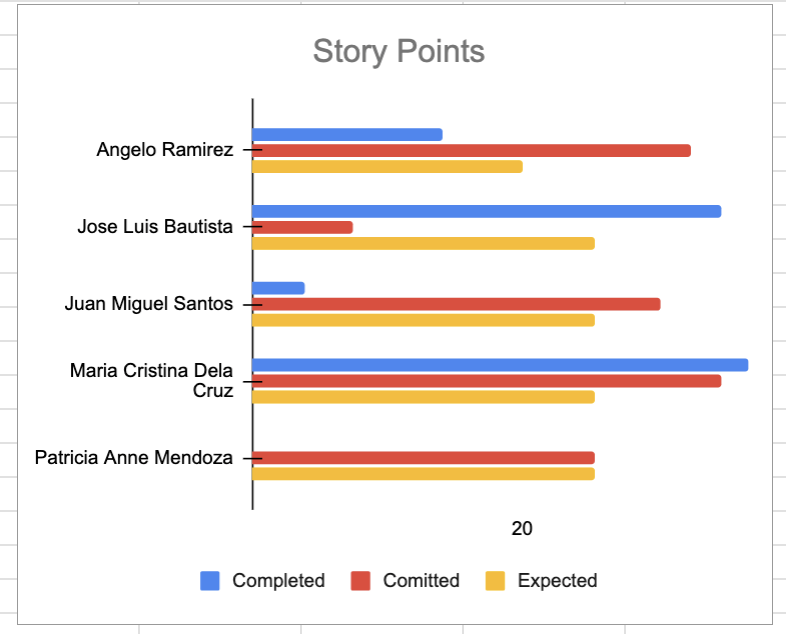
Task: Select Angelo Ramirez's blue Completed bar
Action: point(347,134)
